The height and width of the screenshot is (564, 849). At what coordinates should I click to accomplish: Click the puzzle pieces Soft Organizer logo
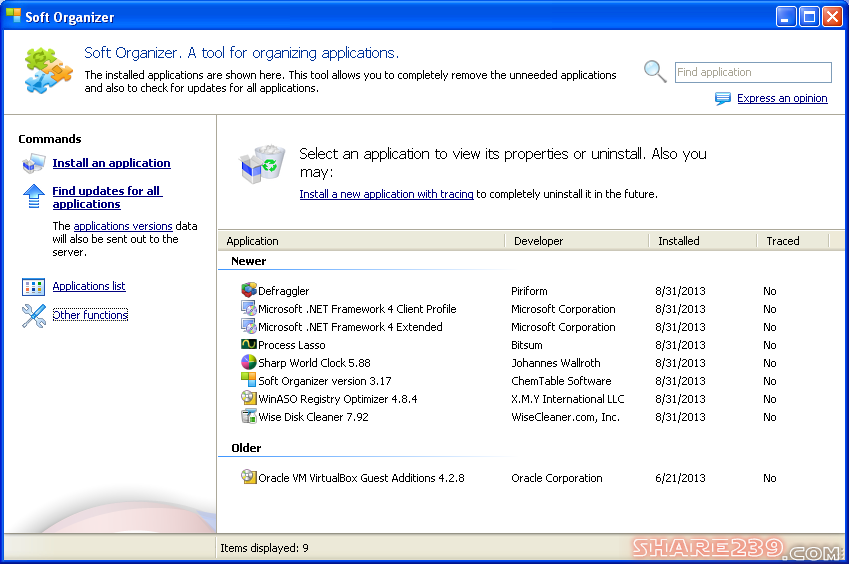[x=48, y=70]
